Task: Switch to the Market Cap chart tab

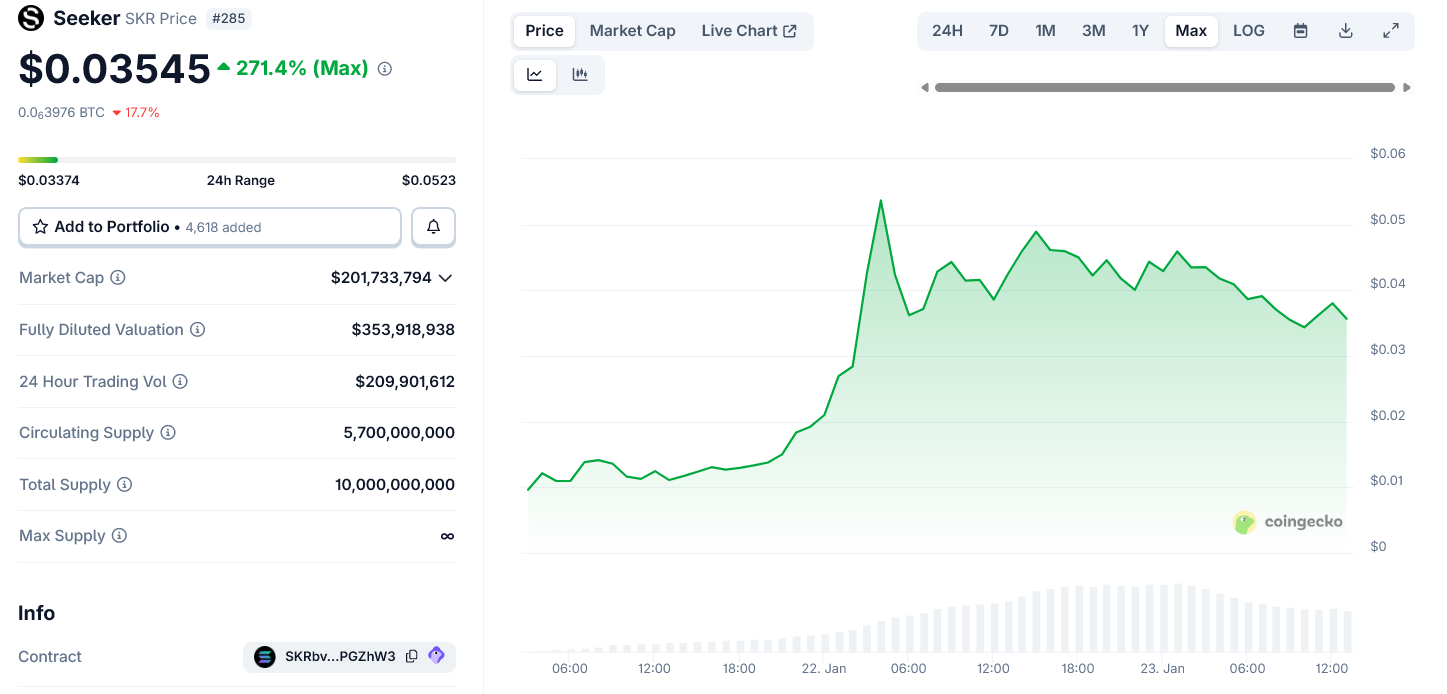Action: tap(632, 31)
